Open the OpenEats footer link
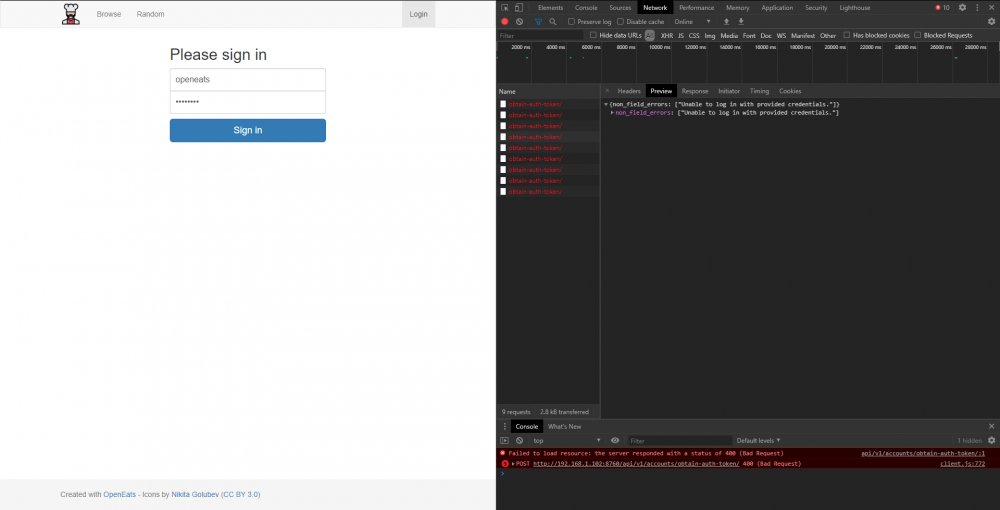1000x510 pixels. click(119, 494)
